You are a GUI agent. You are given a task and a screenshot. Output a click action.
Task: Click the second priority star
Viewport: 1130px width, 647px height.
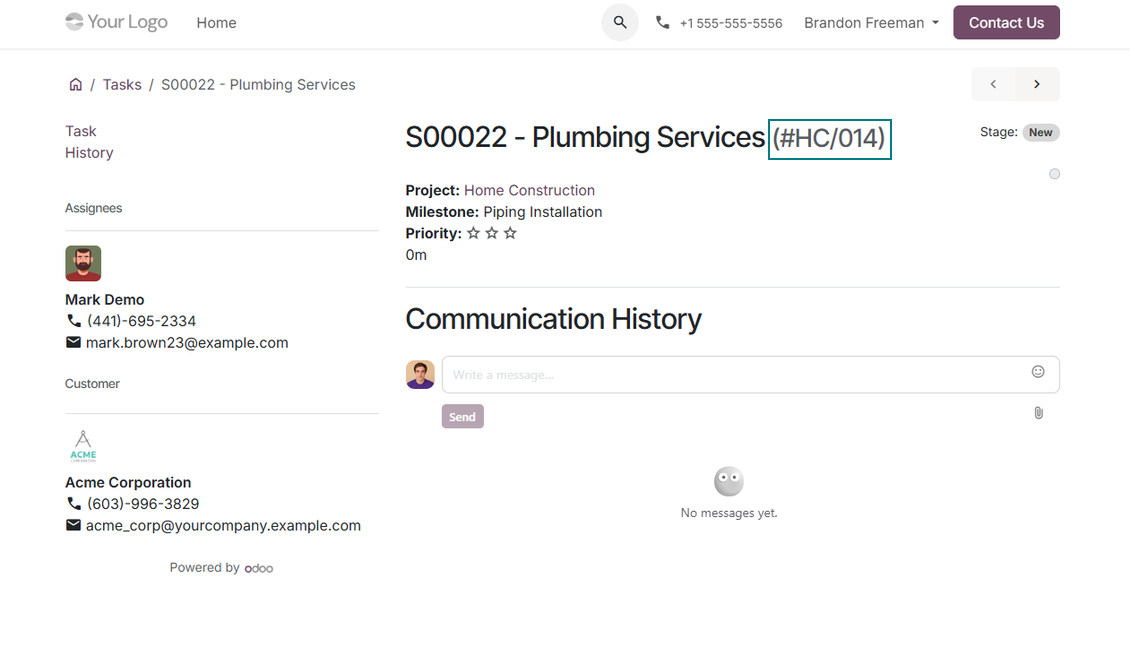(x=491, y=233)
